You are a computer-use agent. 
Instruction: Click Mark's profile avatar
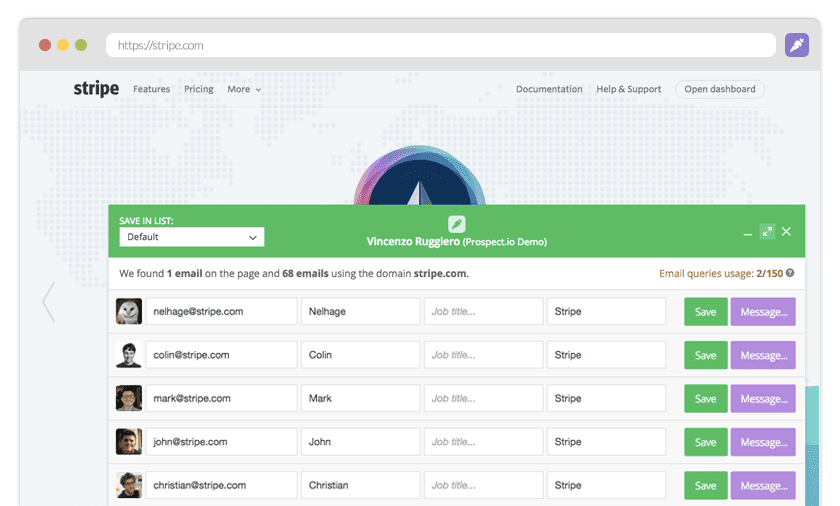pyautogui.click(x=129, y=398)
